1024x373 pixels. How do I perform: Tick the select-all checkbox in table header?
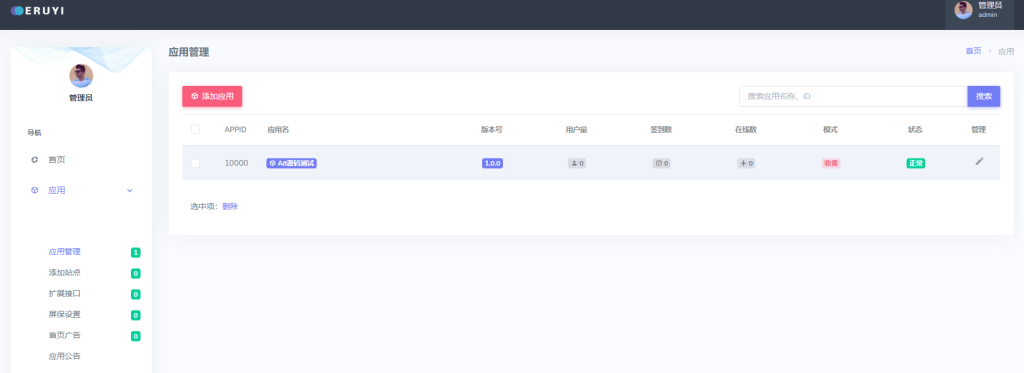pyautogui.click(x=195, y=129)
